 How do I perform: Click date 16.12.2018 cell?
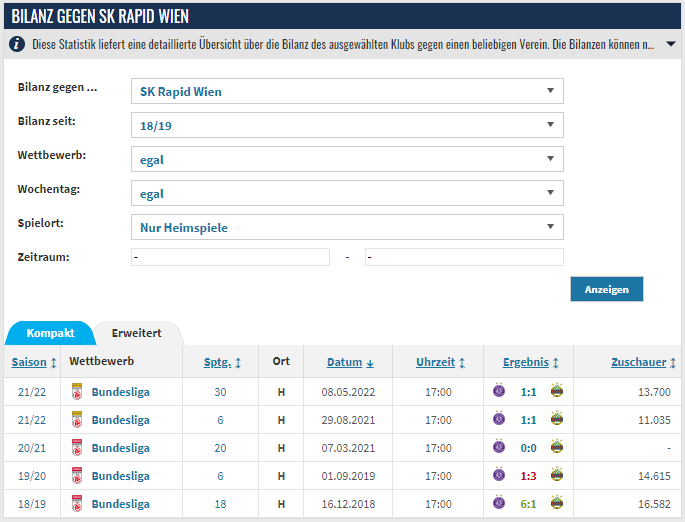pyautogui.click(x=348, y=504)
